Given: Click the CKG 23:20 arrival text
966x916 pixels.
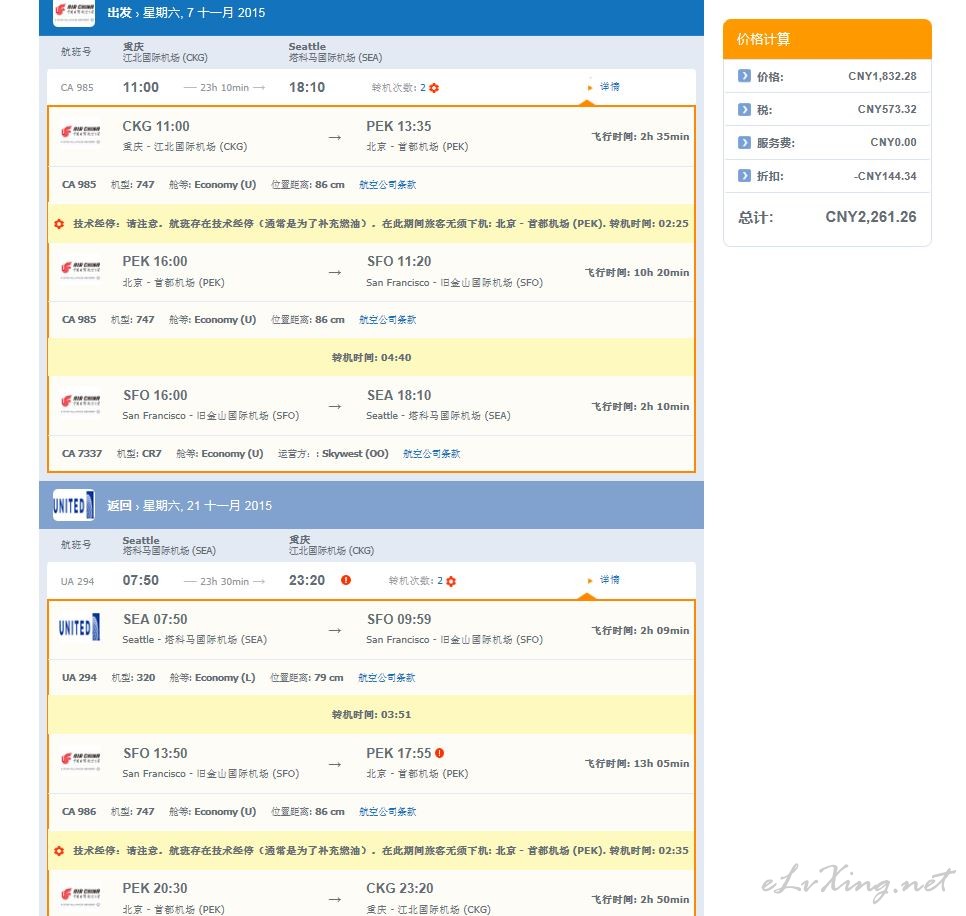Looking at the screenshot, I should click(400, 888).
